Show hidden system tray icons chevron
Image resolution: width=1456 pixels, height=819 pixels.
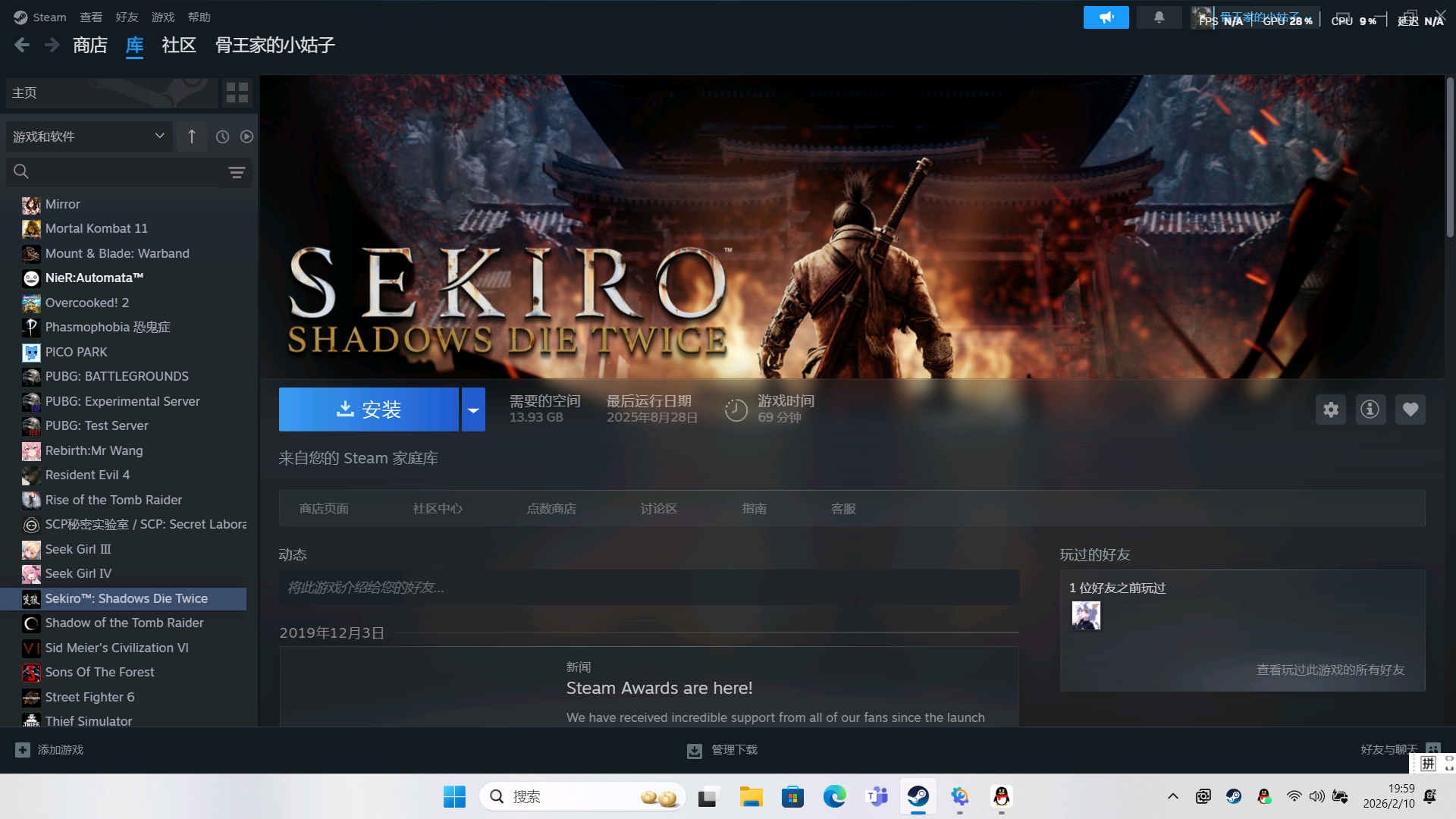coord(1172,796)
